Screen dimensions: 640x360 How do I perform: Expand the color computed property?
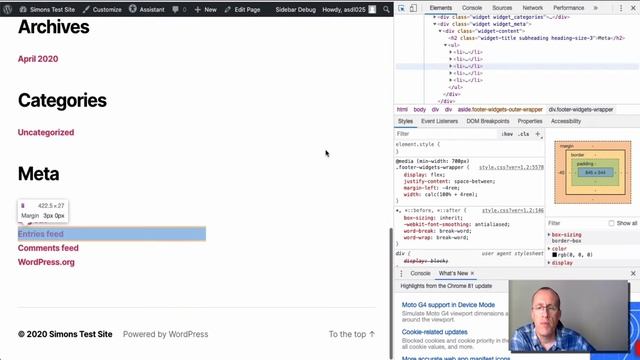pos(549,249)
